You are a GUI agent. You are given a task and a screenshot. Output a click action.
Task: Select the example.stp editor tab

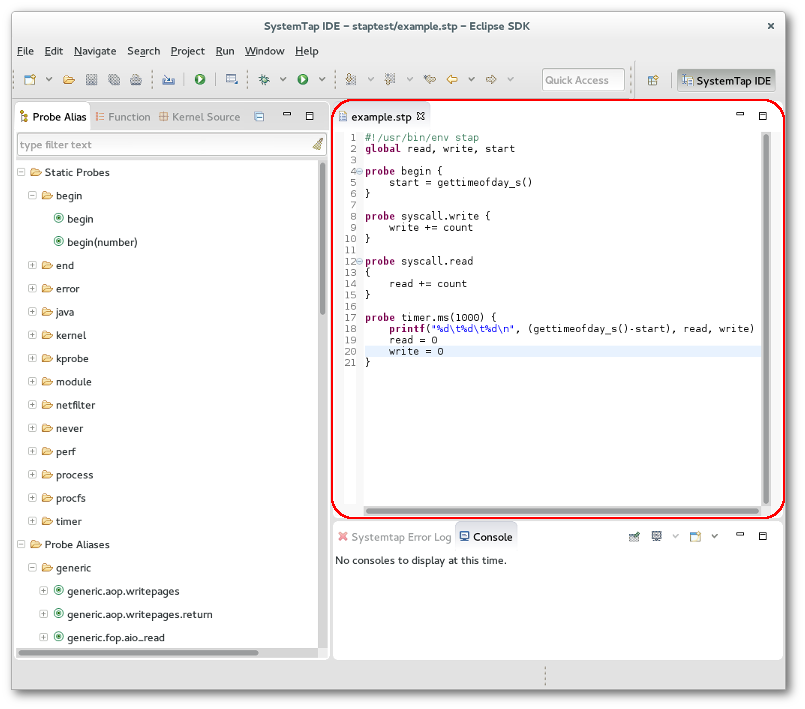381,117
